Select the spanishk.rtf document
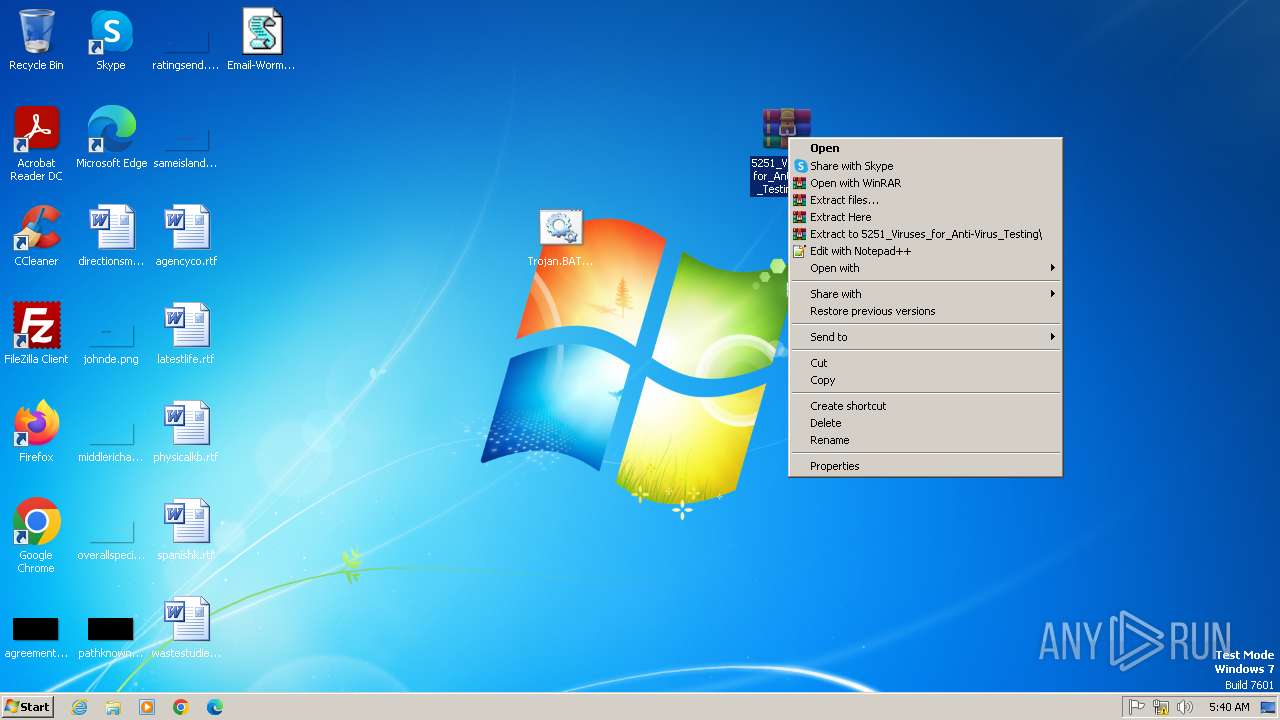The image size is (1280, 720). tap(186, 530)
